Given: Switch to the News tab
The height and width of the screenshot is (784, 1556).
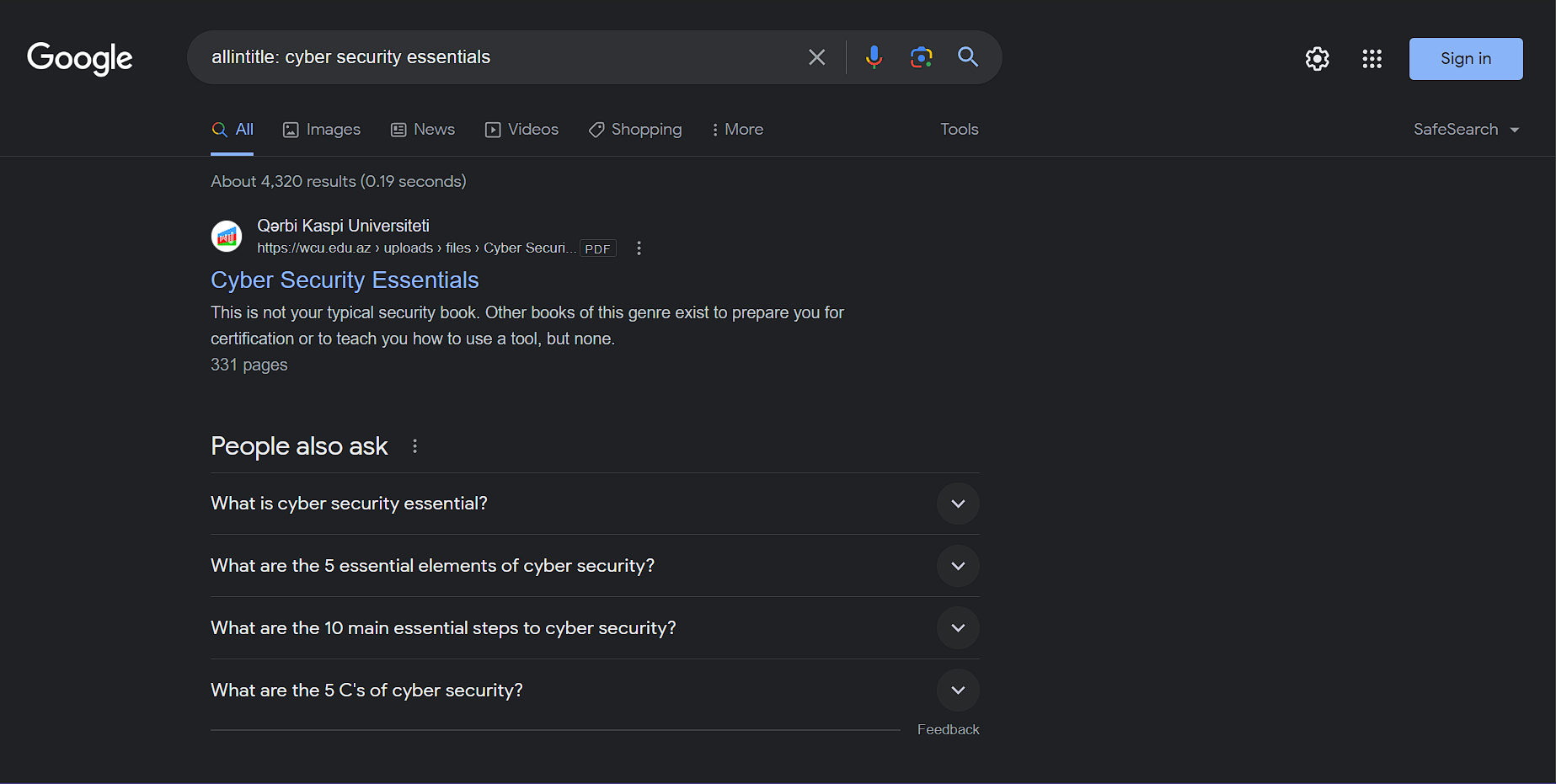Looking at the screenshot, I should (423, 130).
